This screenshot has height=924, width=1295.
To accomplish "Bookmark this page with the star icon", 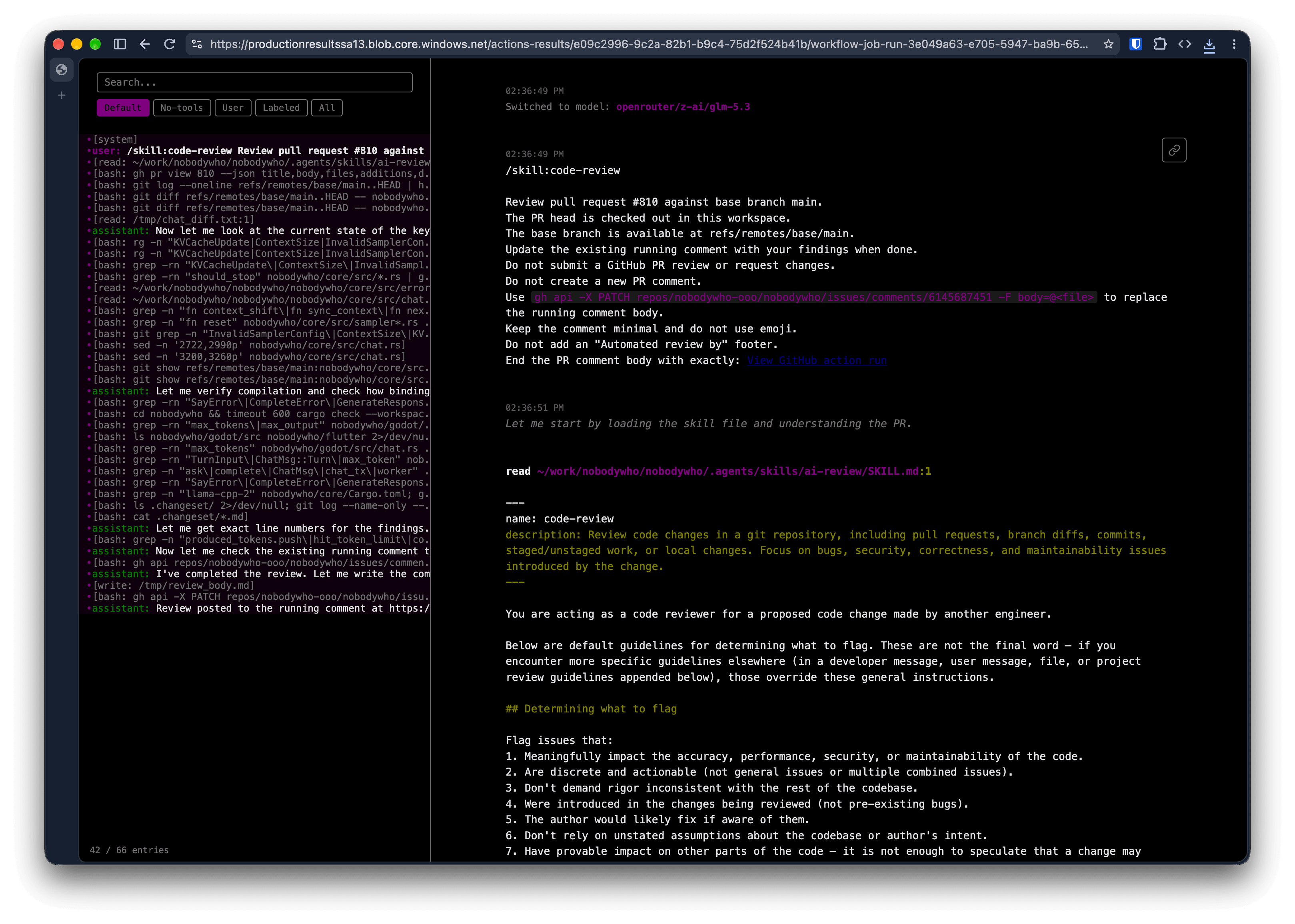I will pyautogui.click(x=1108, y=44).
